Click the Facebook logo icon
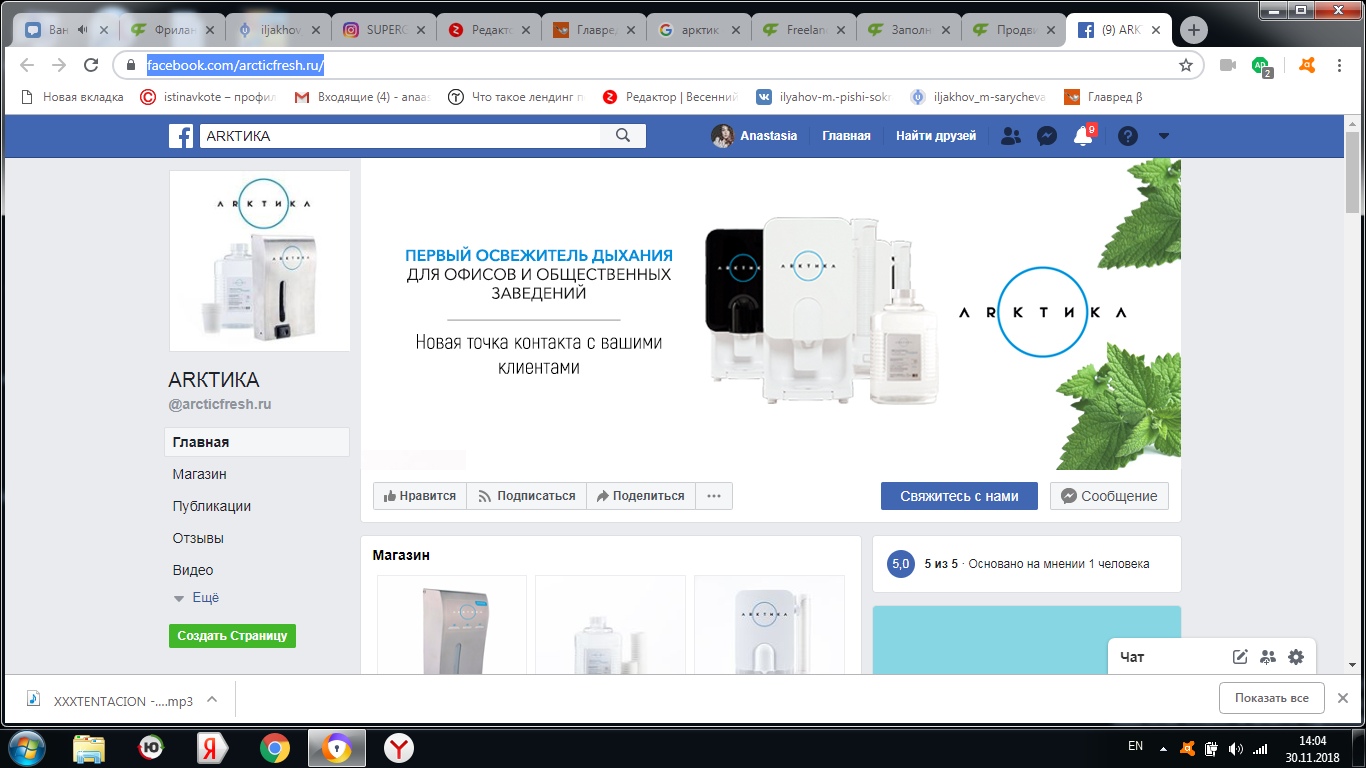 pyautogui.click(x=181, y=136)
